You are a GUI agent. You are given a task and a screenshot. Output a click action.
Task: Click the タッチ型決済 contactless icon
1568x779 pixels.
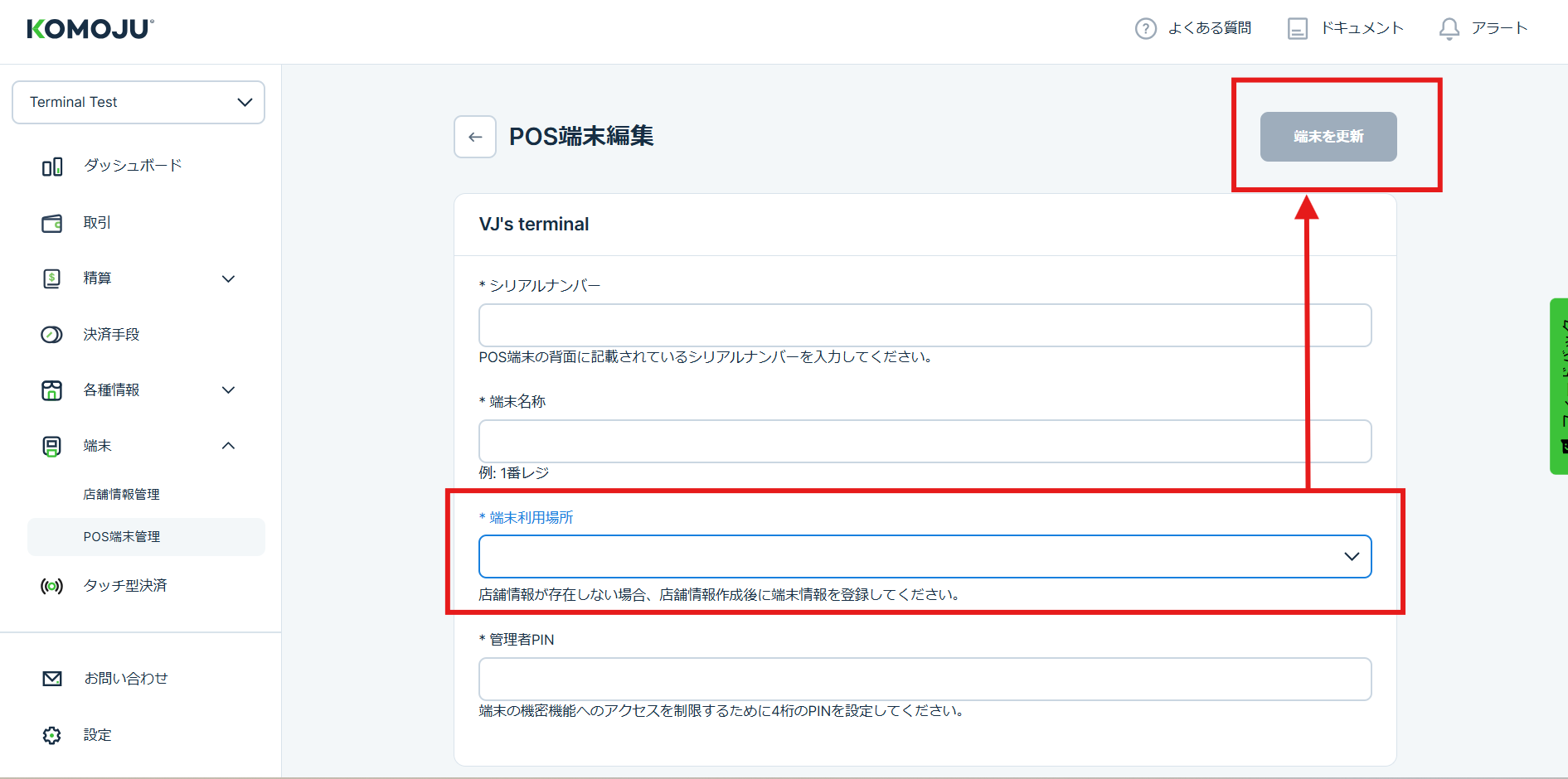[52, 587]
